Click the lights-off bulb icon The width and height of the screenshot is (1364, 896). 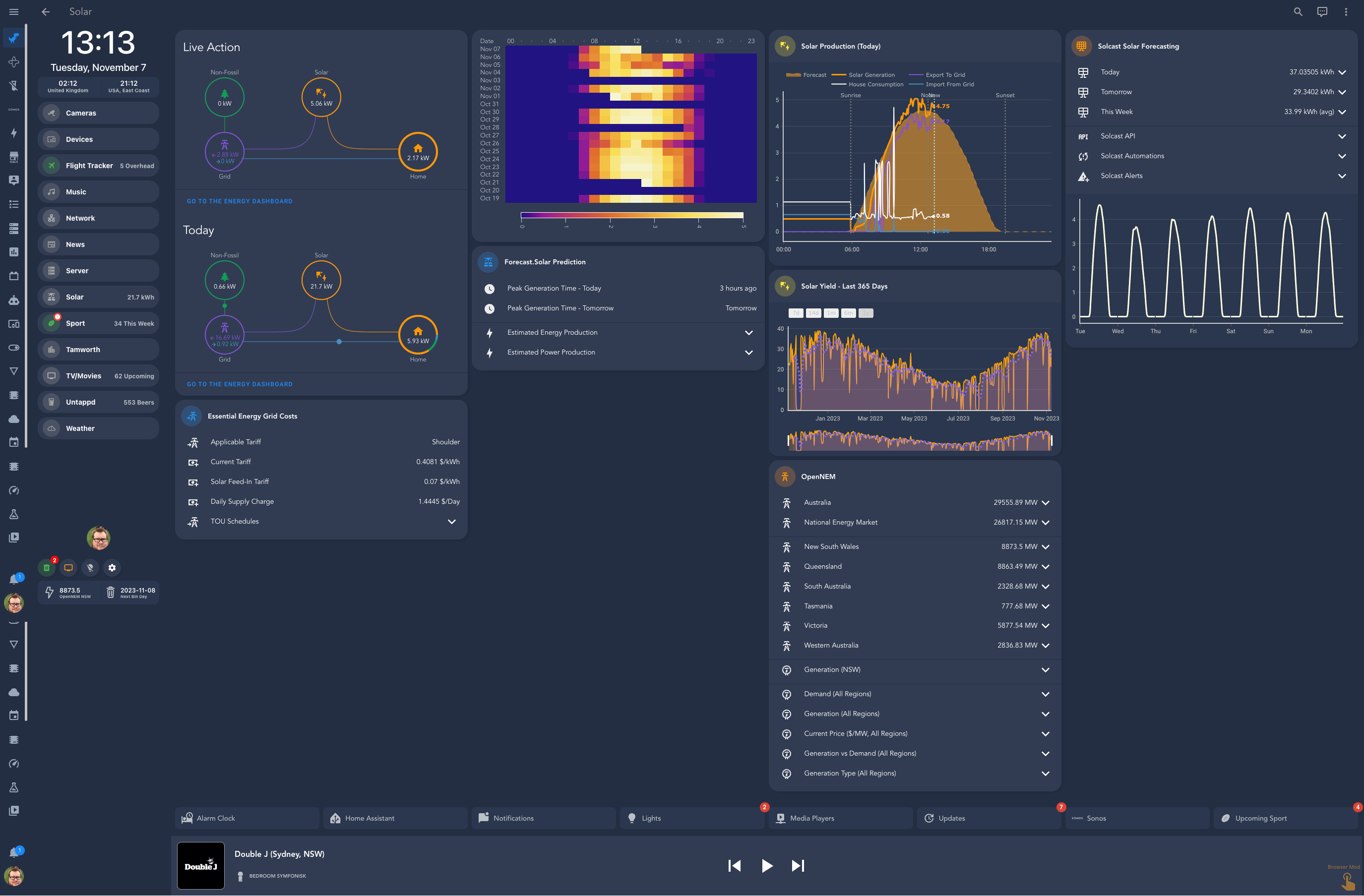tap(90, 567)
